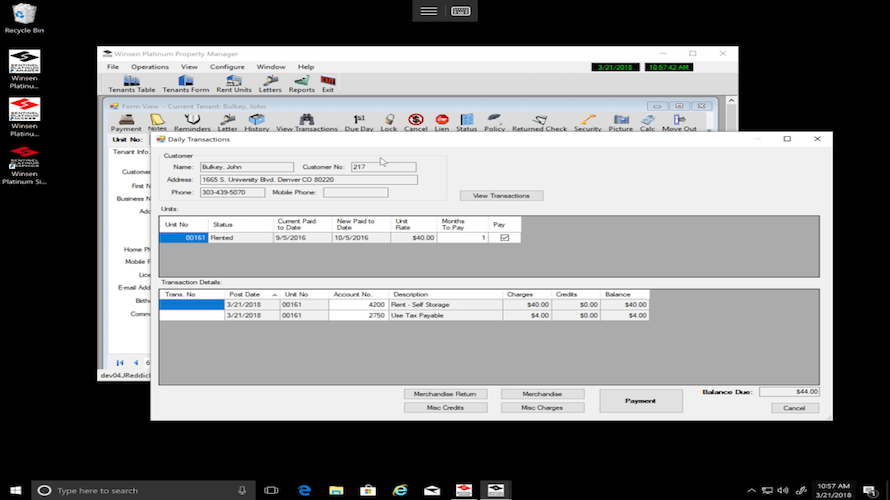Open the Picture toolbar icon
This screenshot has height=500, width=890.
(620, 123)
